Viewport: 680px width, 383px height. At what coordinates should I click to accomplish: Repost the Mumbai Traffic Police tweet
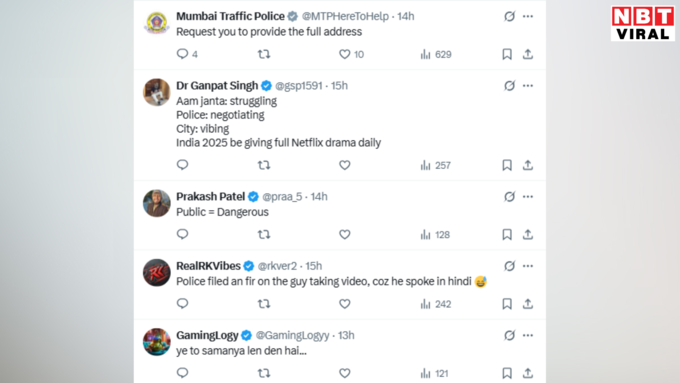coord(264,54)
